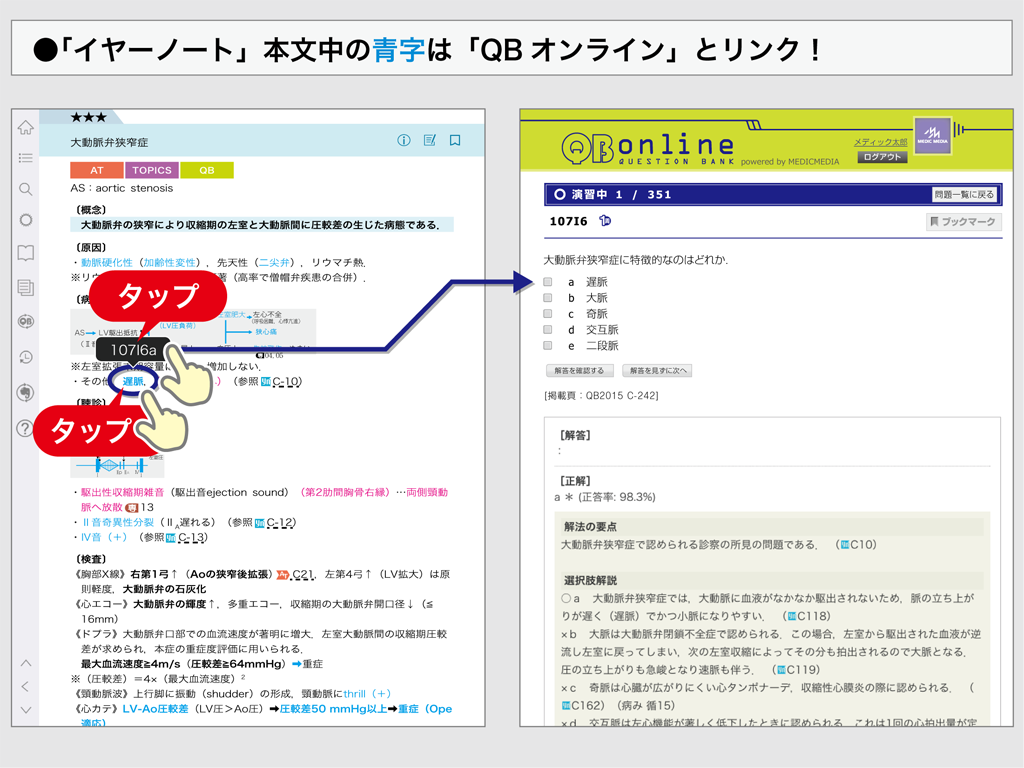Open the 二尖弁 blue link
The width and height of the screenshot is (1024, 768).
pos(274,263)
